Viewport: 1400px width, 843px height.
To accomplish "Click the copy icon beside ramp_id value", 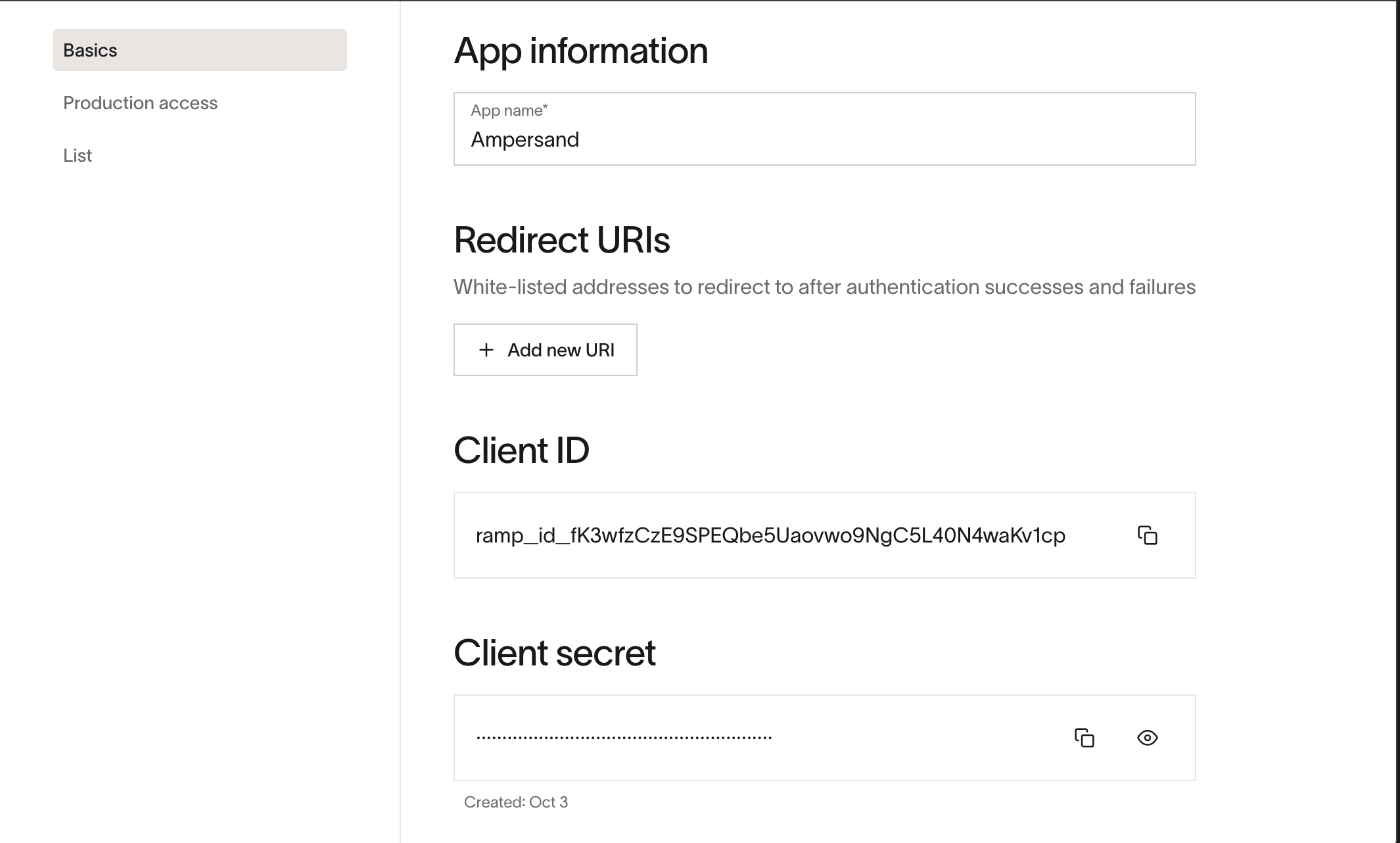I will [x=1148, y=535].
